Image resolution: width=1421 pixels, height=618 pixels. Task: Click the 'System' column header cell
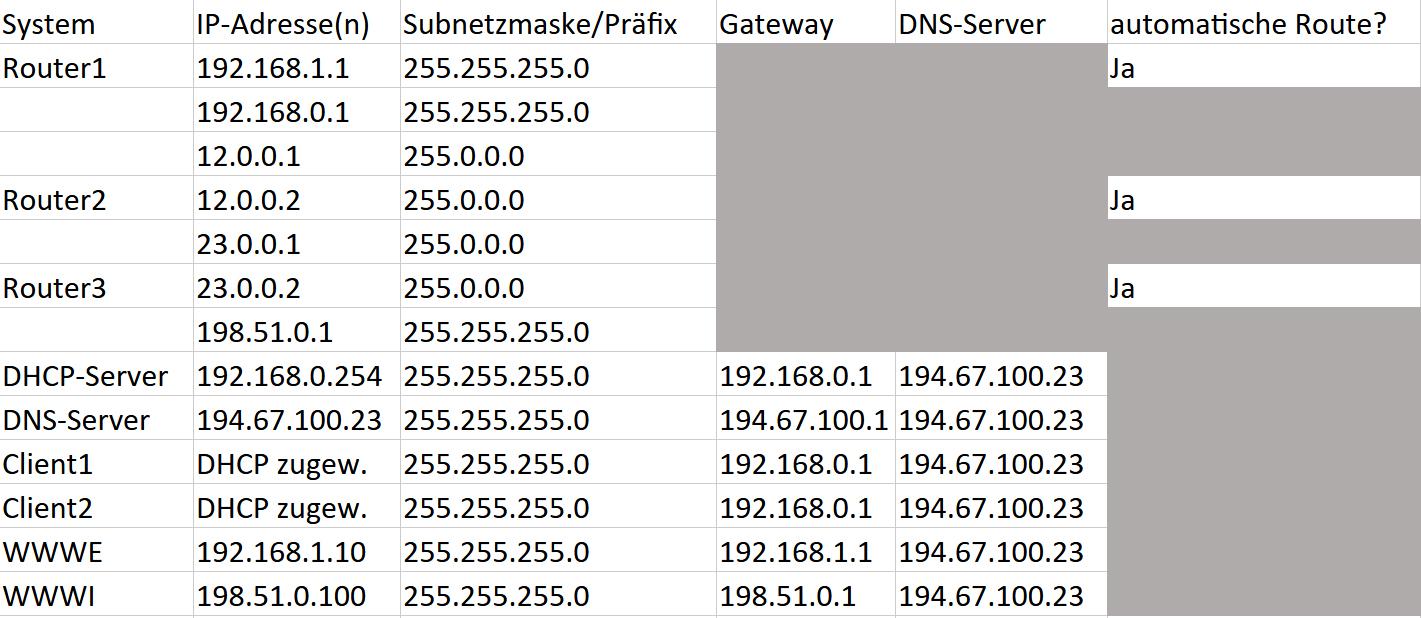coord(97,24)
